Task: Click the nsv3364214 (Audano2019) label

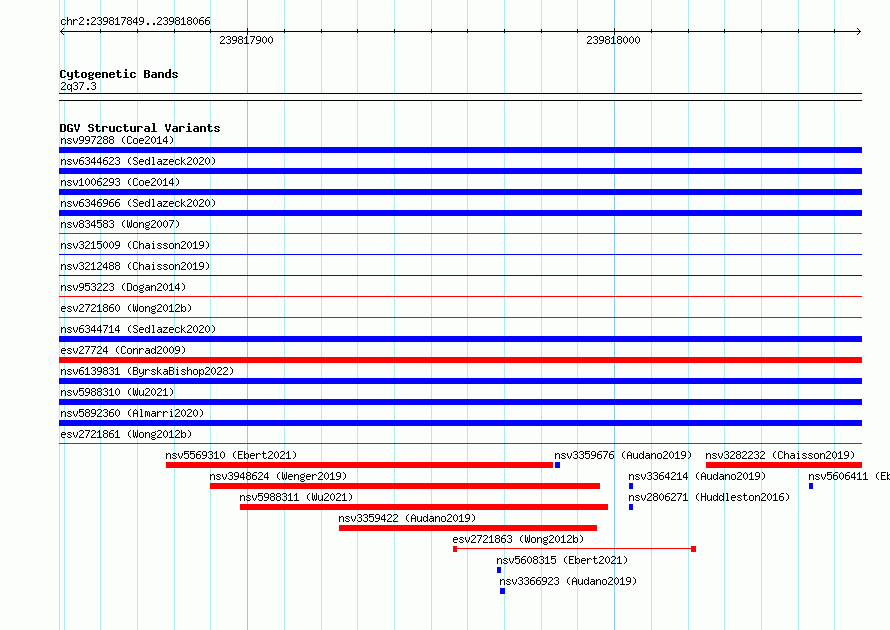Action: point(697,476)
